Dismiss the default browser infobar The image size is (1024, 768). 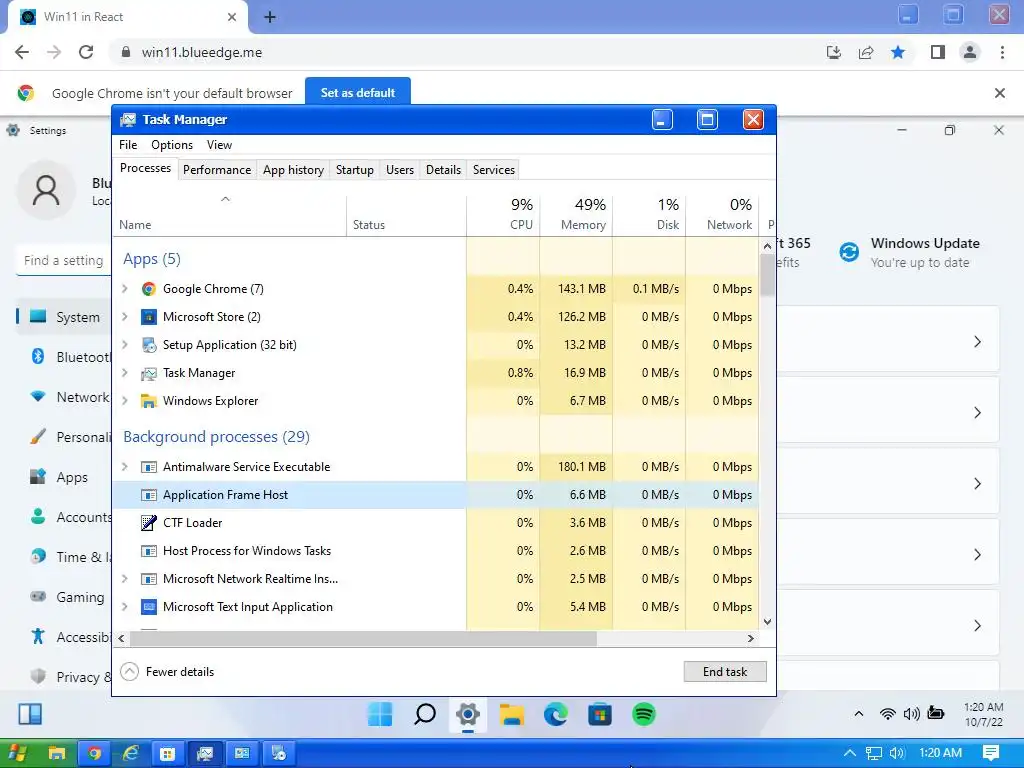click(1000, 93)
